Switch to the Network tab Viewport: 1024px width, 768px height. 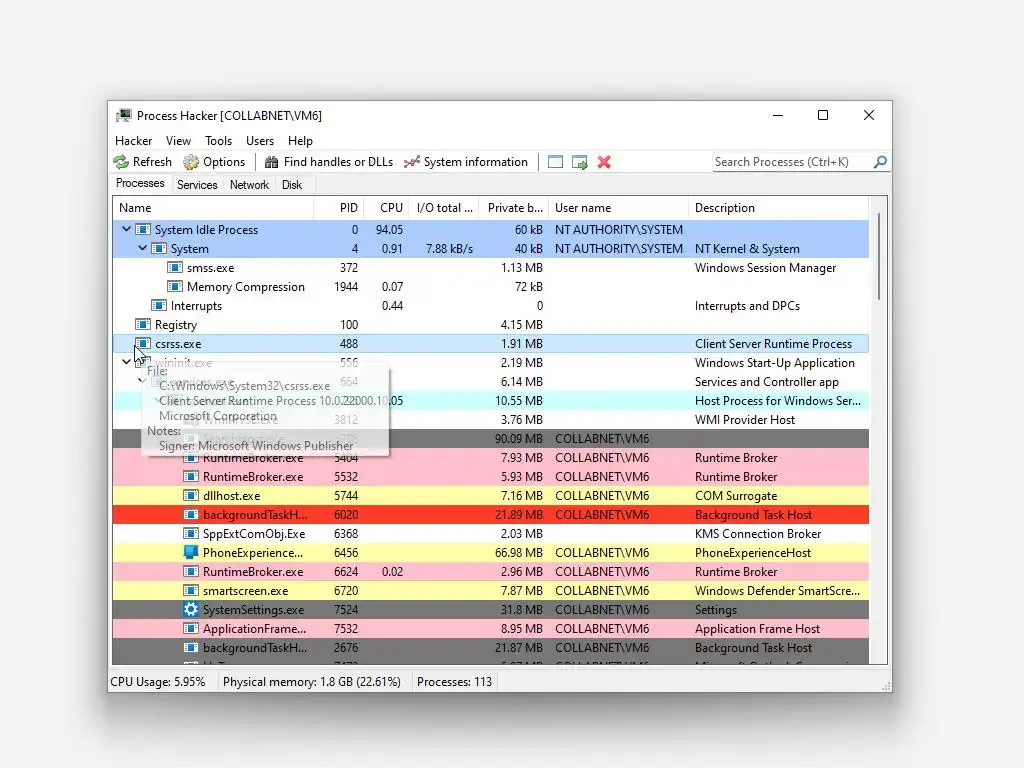[x=249, y=185]
